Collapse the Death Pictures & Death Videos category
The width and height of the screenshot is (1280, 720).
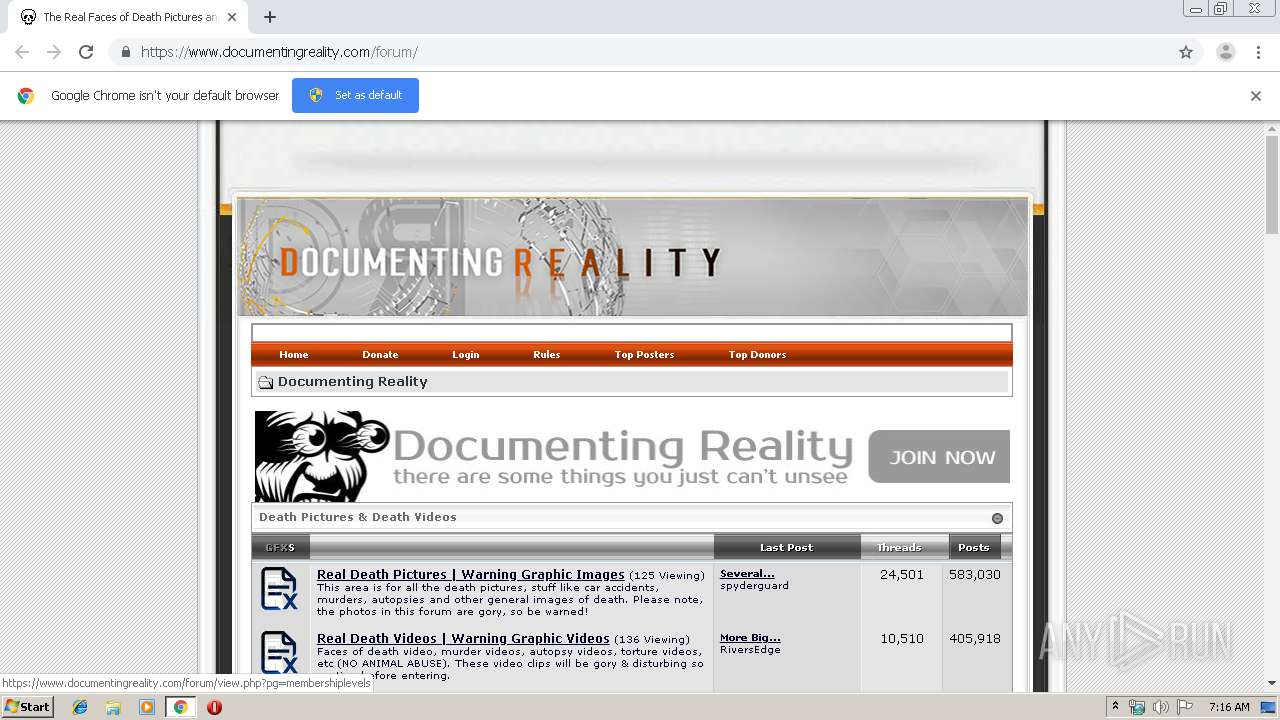coord(997,518)
